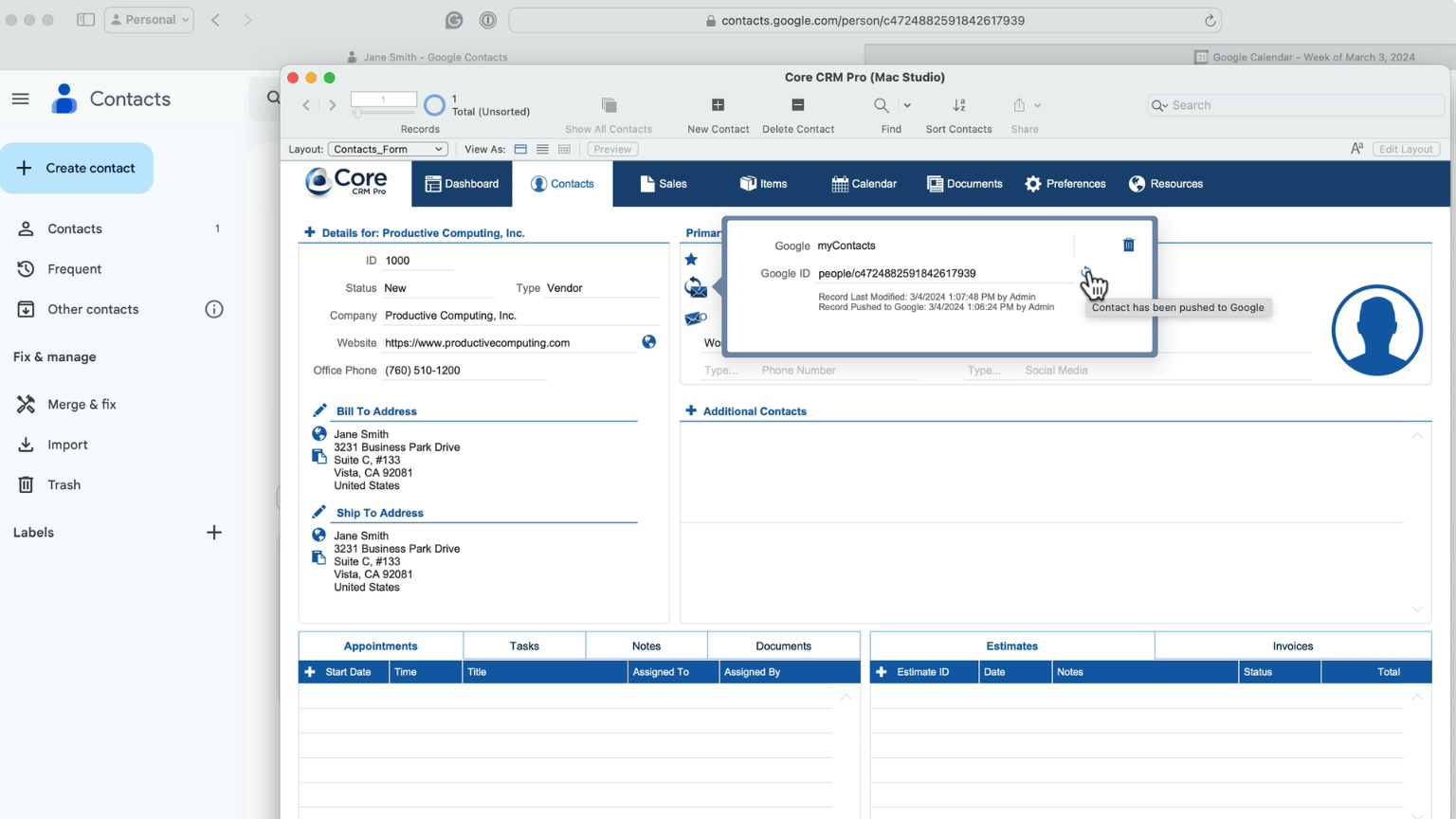
Task: Click the trash icon in Google popup
Action: coord(1128,246)
